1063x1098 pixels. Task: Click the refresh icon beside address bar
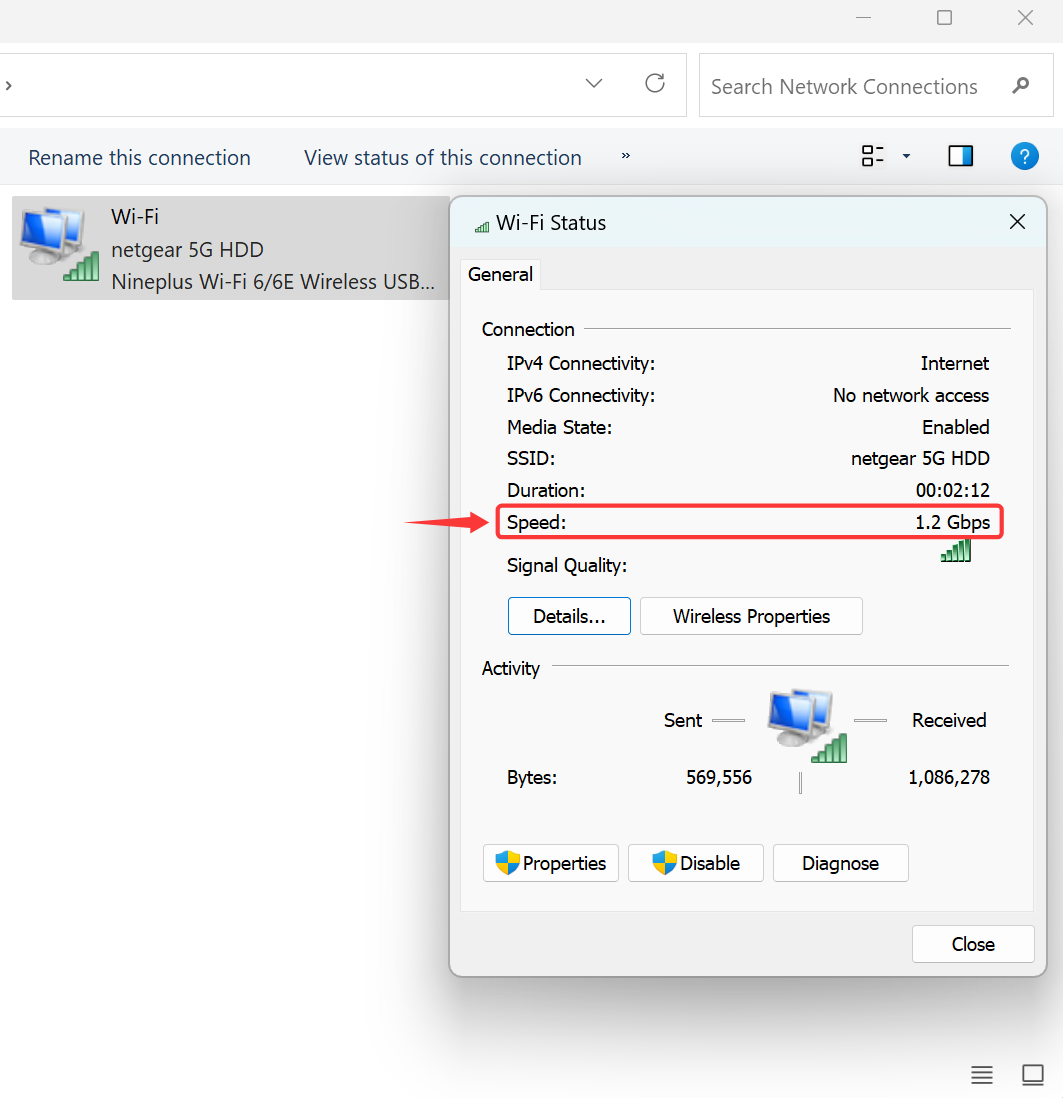655,83
